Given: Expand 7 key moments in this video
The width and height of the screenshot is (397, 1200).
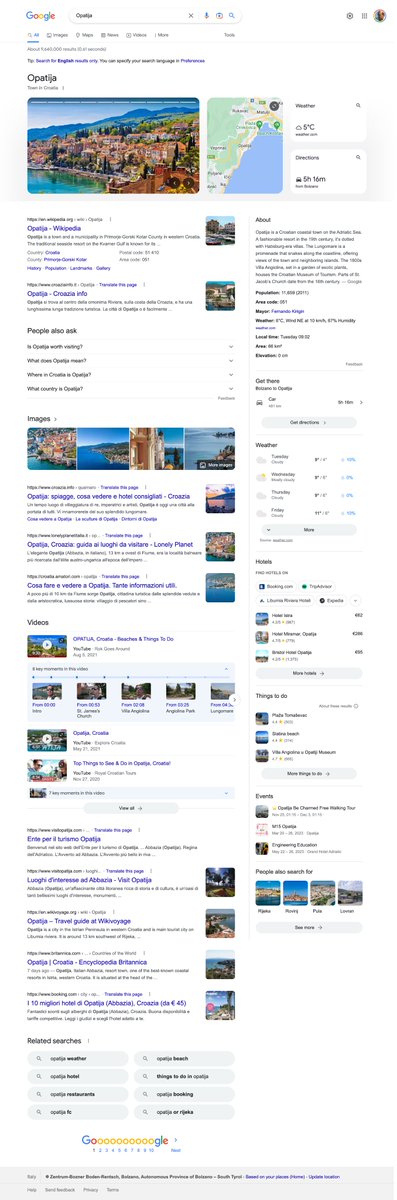Looking at the screenshot, I should point(131,793).
